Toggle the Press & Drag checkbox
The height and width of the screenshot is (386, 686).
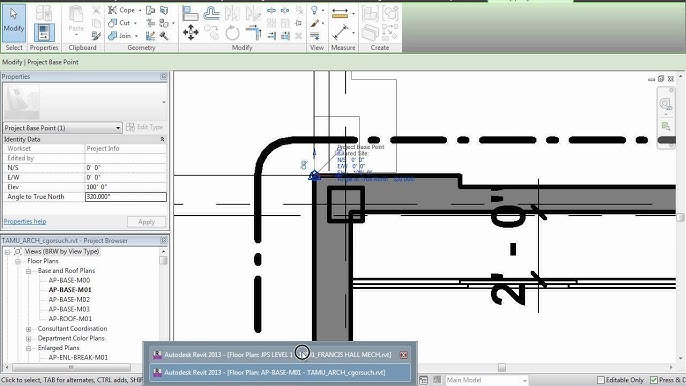(654, 380)
